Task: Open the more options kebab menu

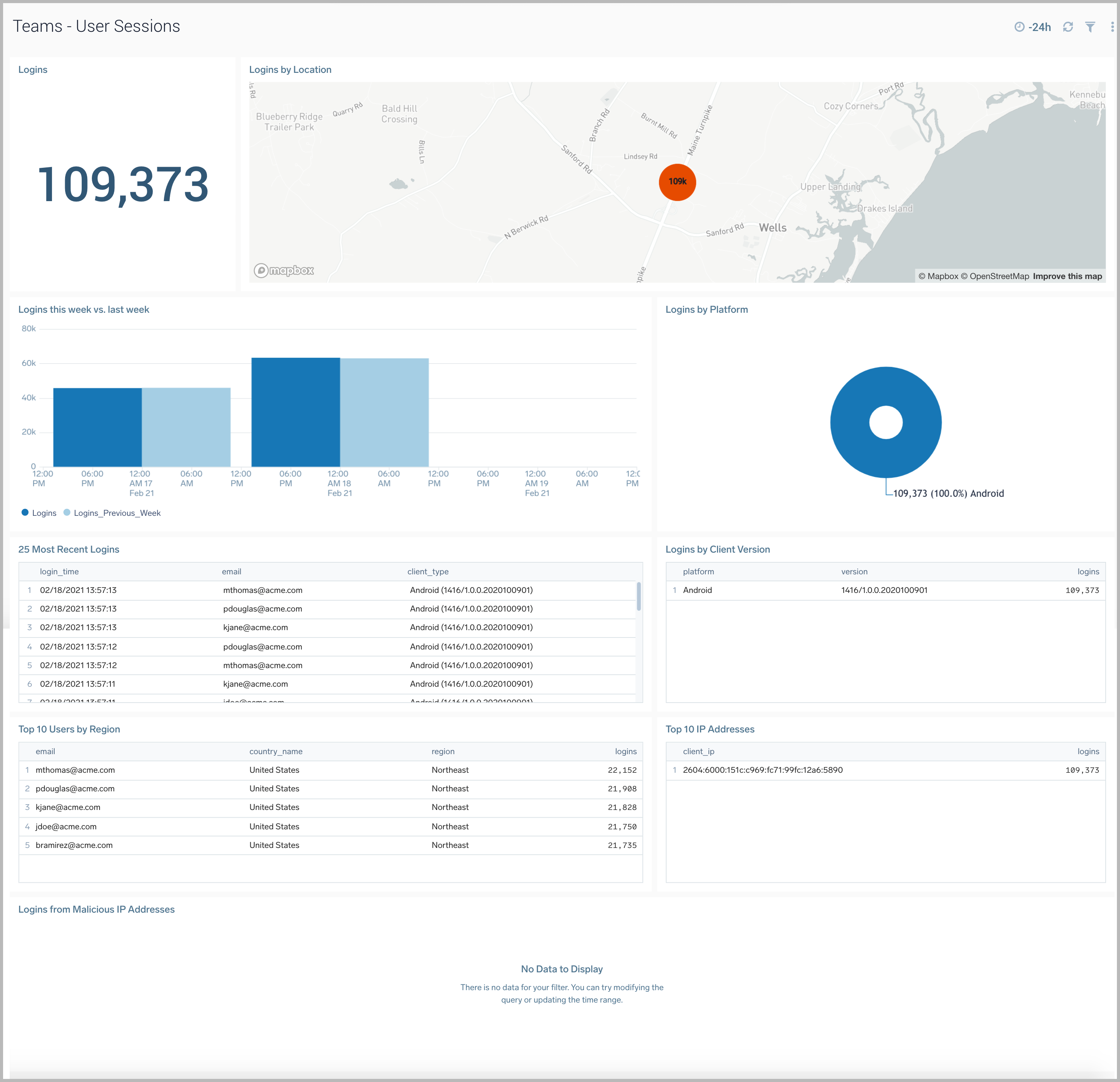Action: (x=1112, y=27)
